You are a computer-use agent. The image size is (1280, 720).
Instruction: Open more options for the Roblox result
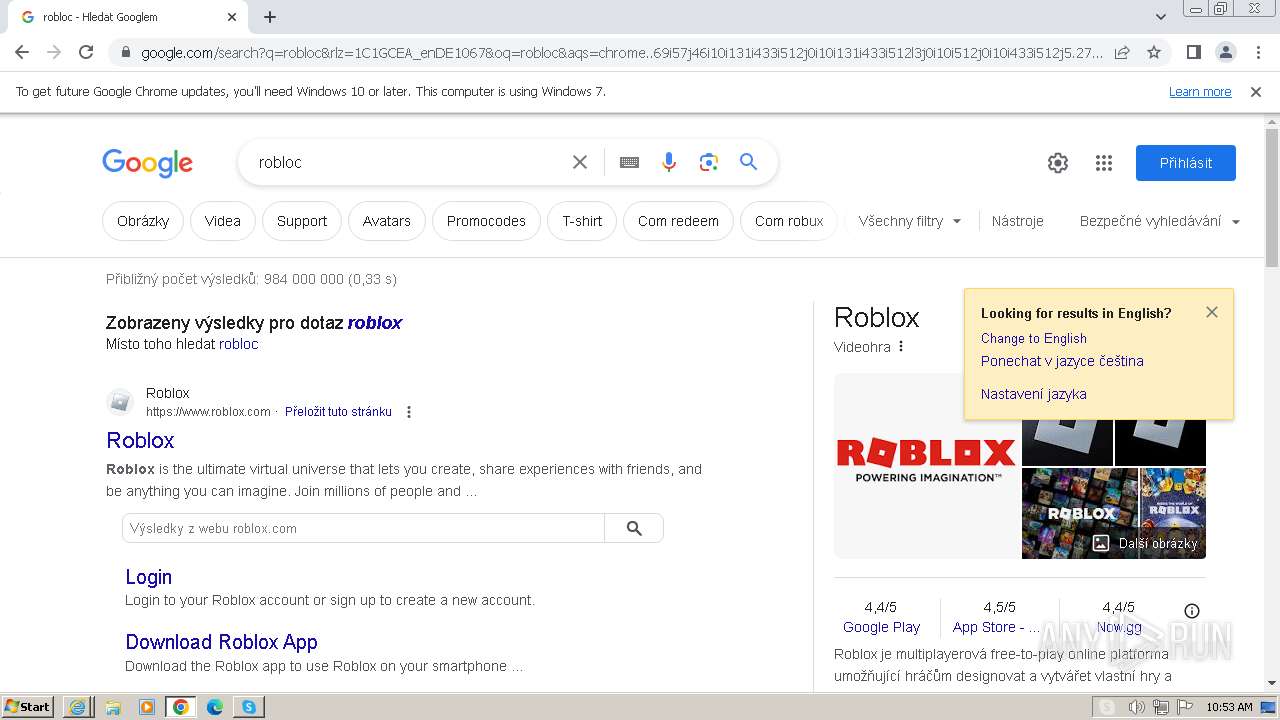(408, 412)
